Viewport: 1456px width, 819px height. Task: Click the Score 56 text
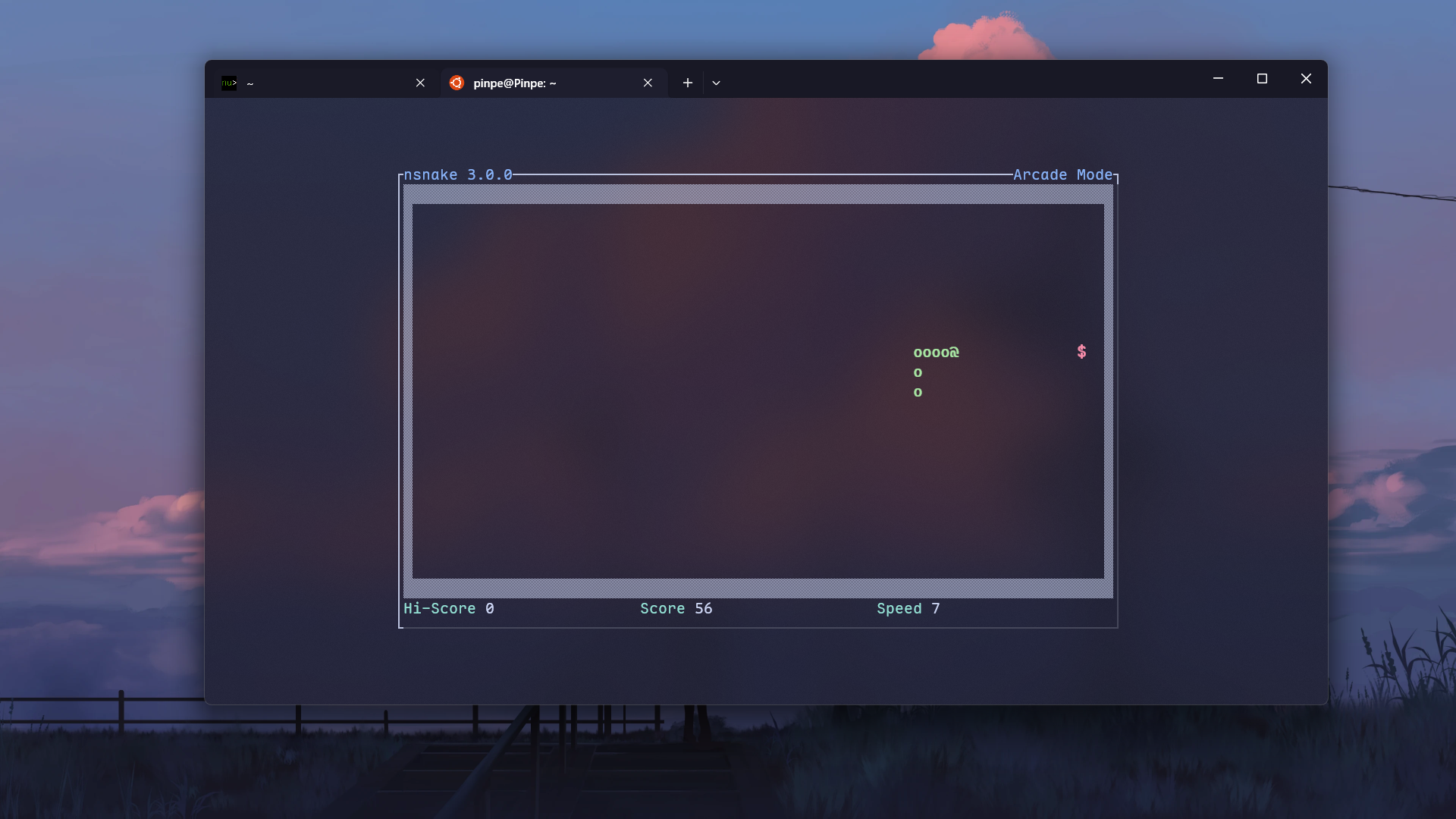coord(676,608)
